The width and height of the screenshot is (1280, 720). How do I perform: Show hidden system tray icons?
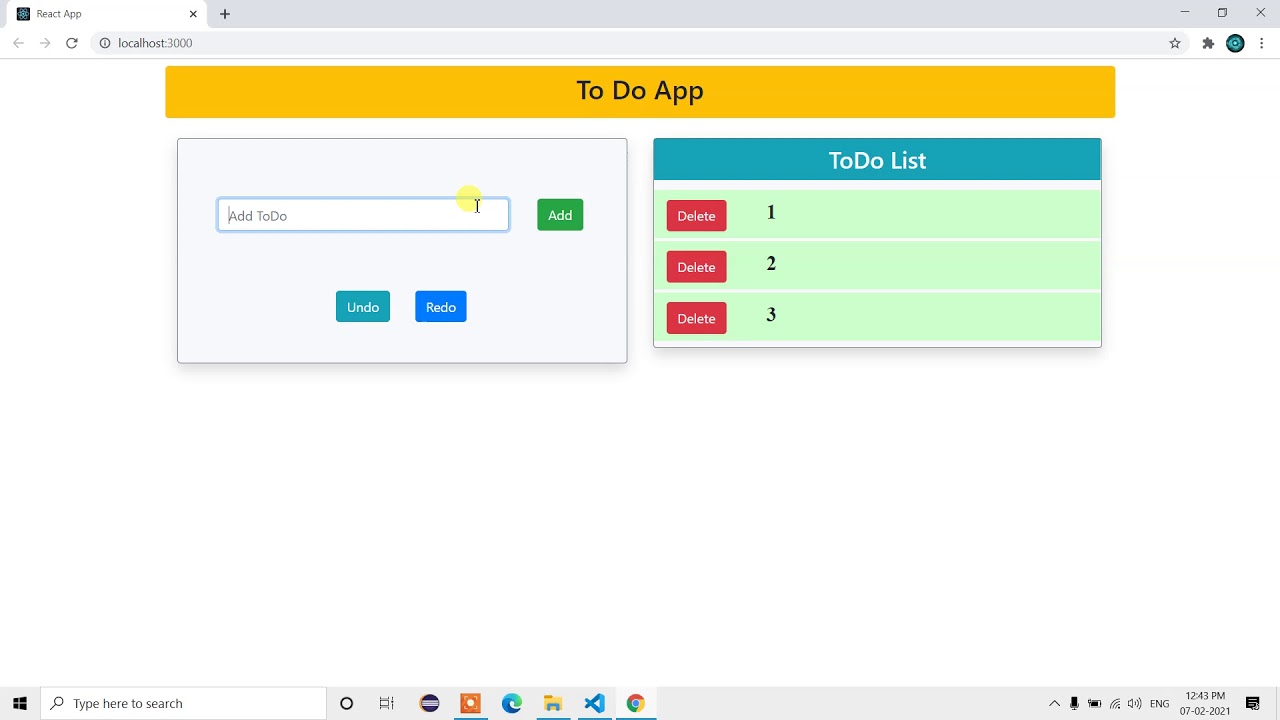click(1054, 703)
